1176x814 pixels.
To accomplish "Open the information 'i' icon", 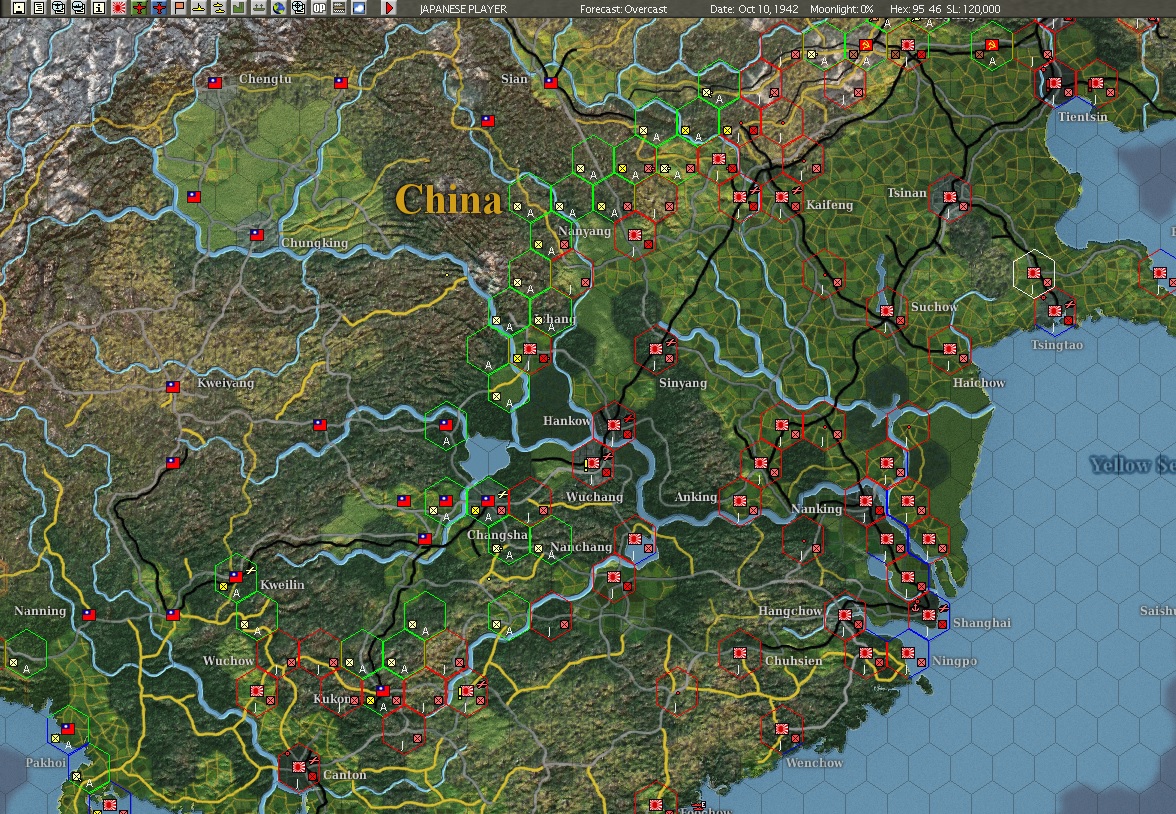I will coord(98,8).
